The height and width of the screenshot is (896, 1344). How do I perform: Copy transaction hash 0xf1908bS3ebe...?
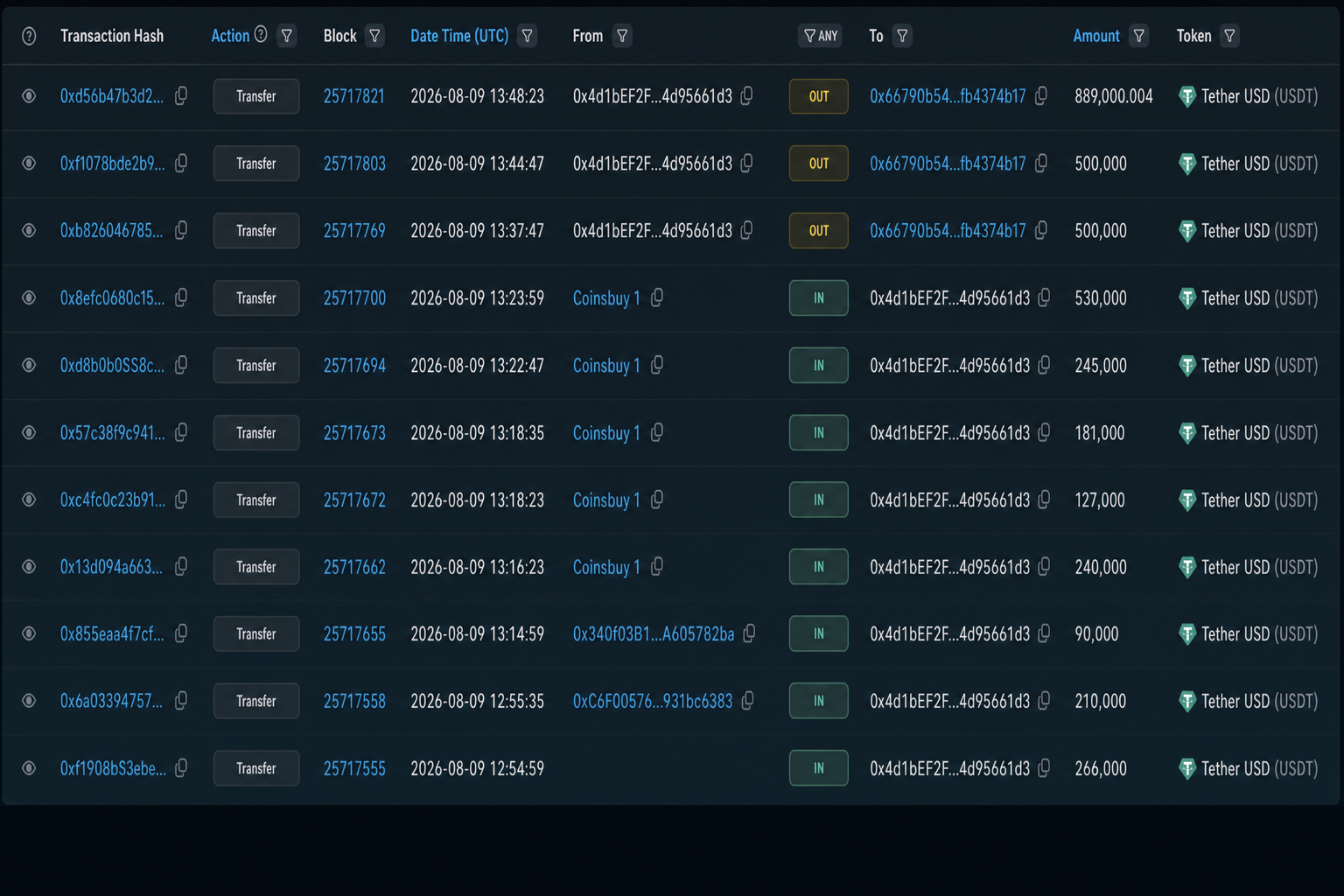[x=181, y=768]
